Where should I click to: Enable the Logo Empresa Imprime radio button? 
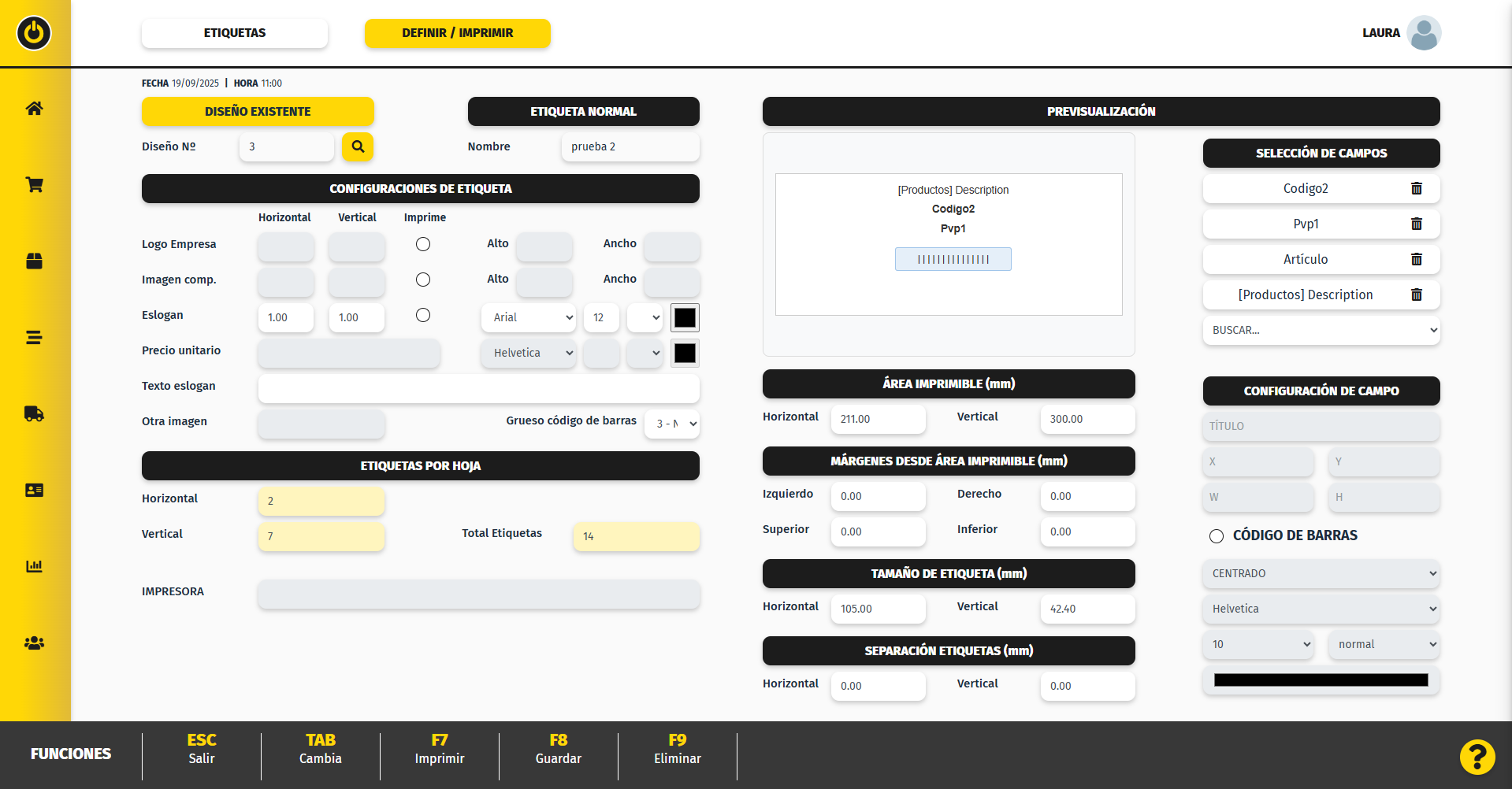[x=423, y=244]
